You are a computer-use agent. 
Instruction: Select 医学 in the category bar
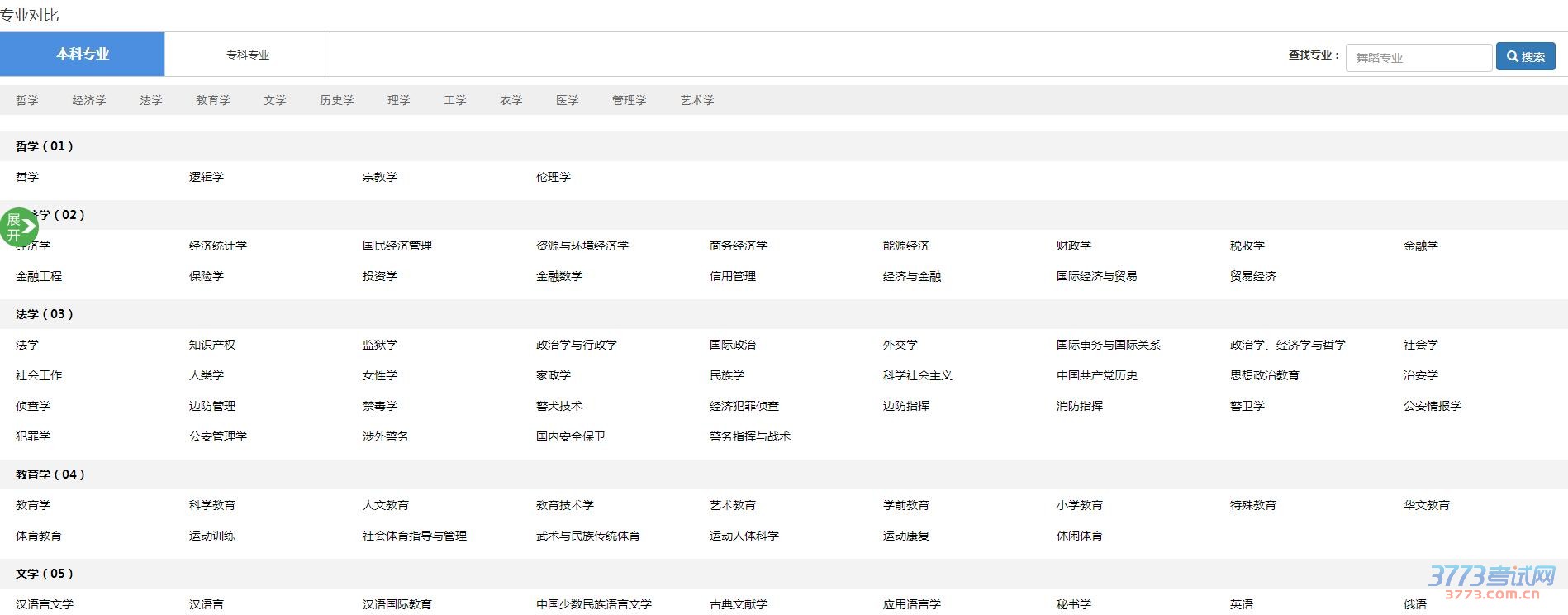coord(568,100)
